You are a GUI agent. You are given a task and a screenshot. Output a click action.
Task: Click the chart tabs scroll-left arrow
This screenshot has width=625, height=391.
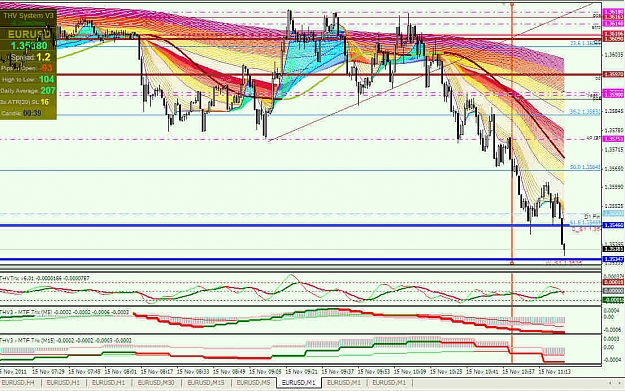609,383
